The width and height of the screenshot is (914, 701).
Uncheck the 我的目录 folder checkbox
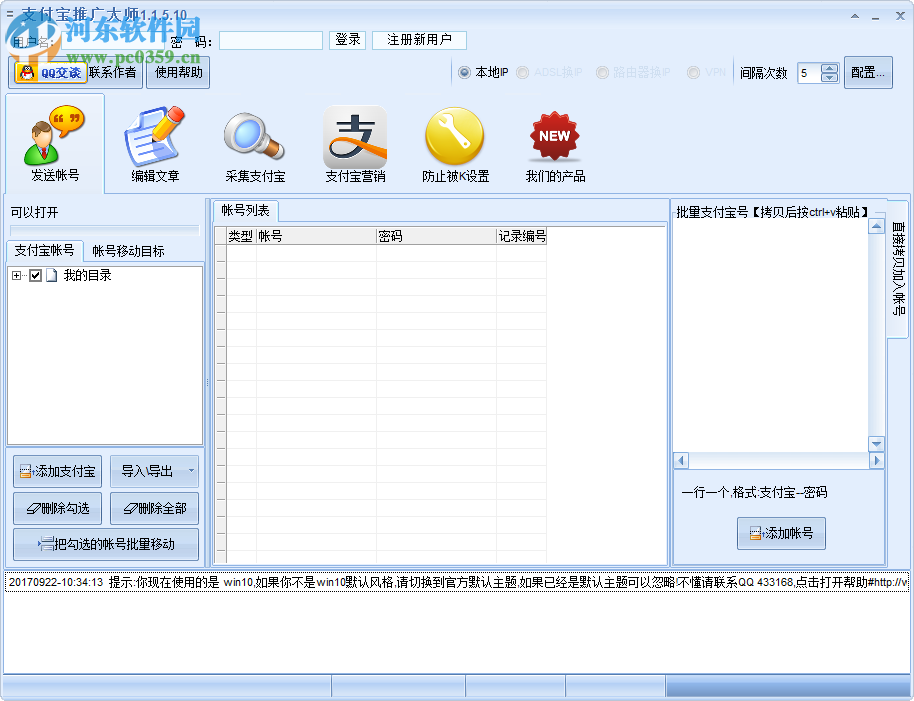tap(34, 275)
